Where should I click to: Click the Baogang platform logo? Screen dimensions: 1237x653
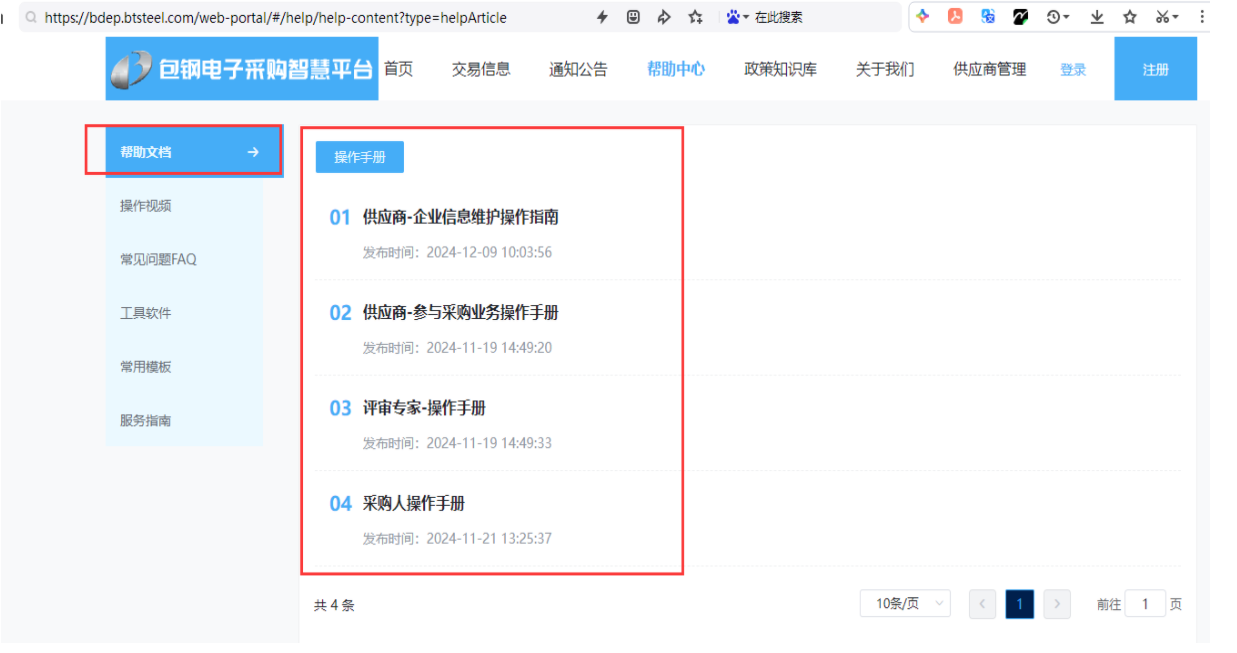click(x=242, y=69)
